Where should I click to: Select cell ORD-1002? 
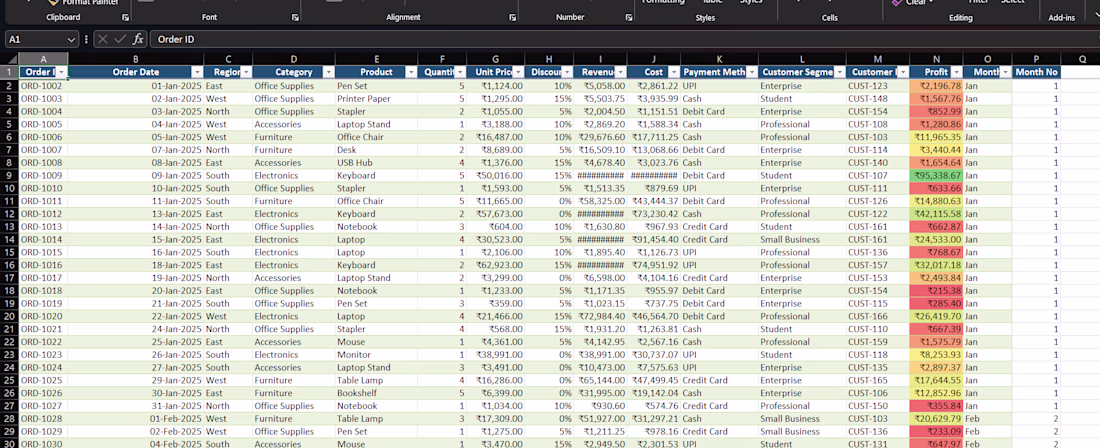pyautogui.click(x=43, y=86)
